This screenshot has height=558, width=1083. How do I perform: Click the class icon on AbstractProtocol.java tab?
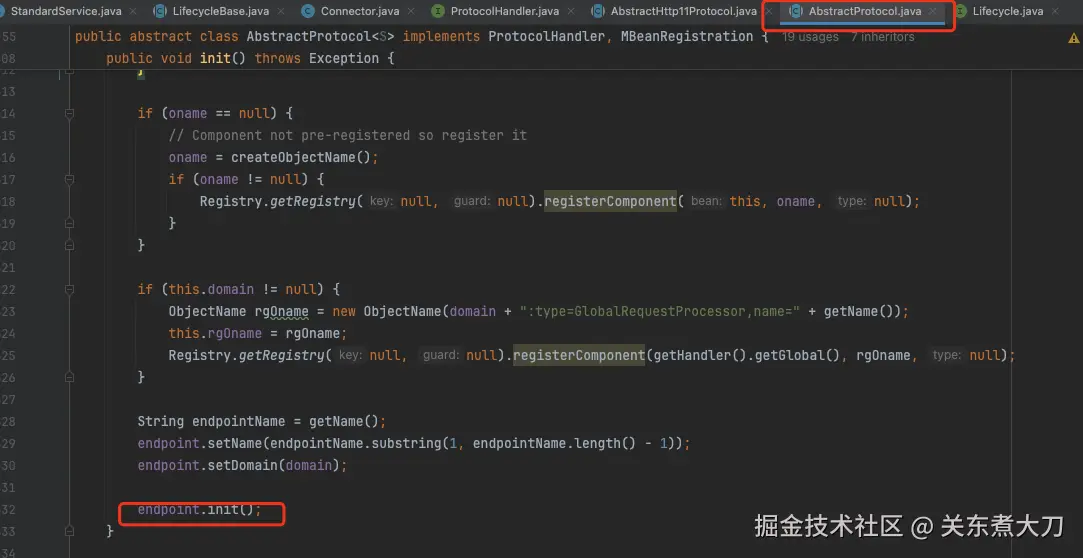point(796,11)
